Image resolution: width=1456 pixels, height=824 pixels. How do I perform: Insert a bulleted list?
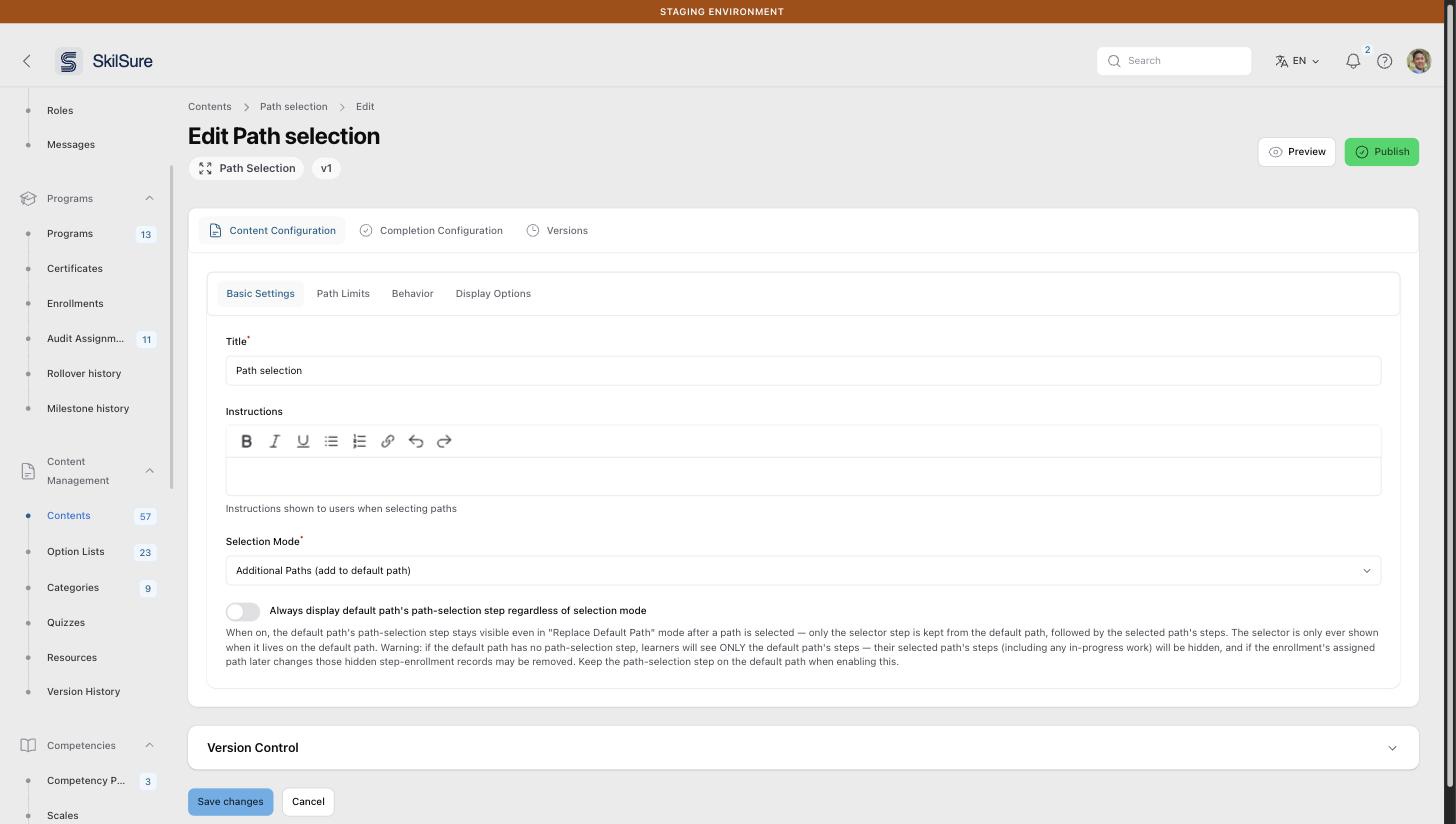pos(331,441)
